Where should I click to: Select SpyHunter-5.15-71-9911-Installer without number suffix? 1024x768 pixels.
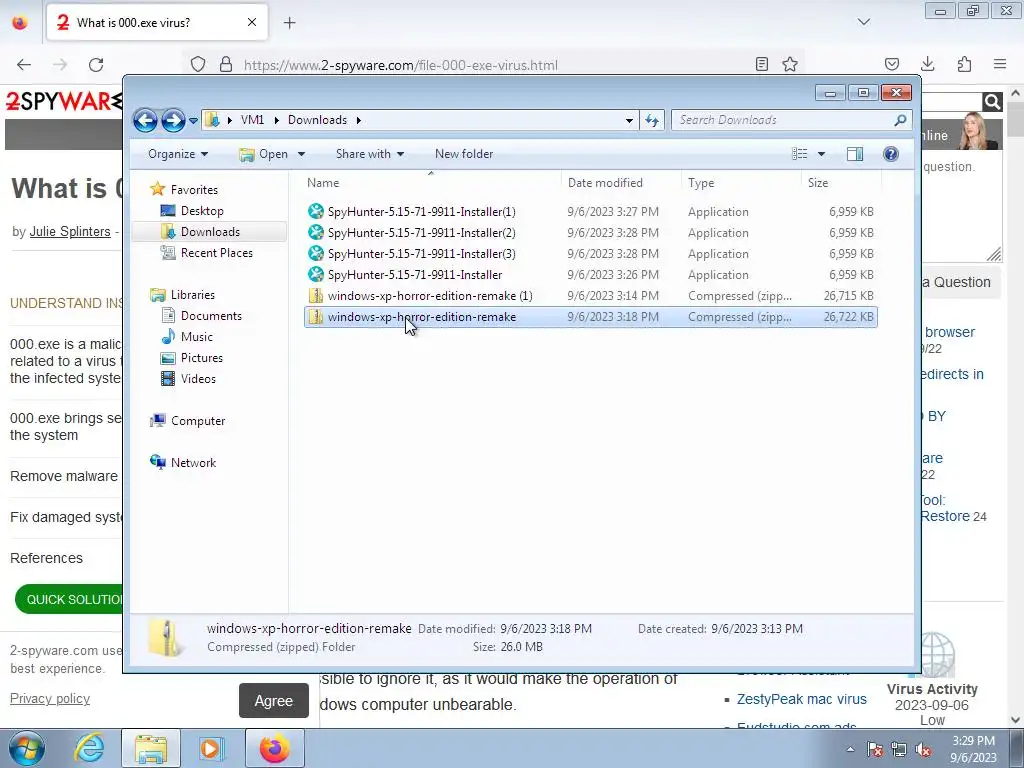tap(590, 274)
